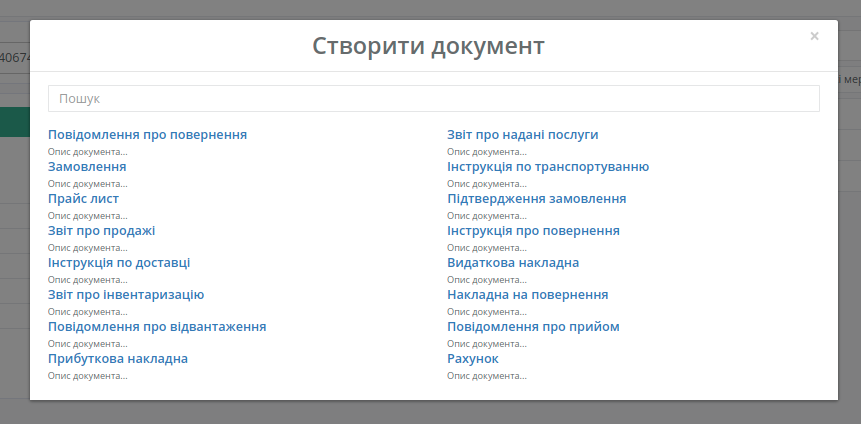861x424 pixels.
Task: Select Інструкція по доставці
Action: click(119, 263)
